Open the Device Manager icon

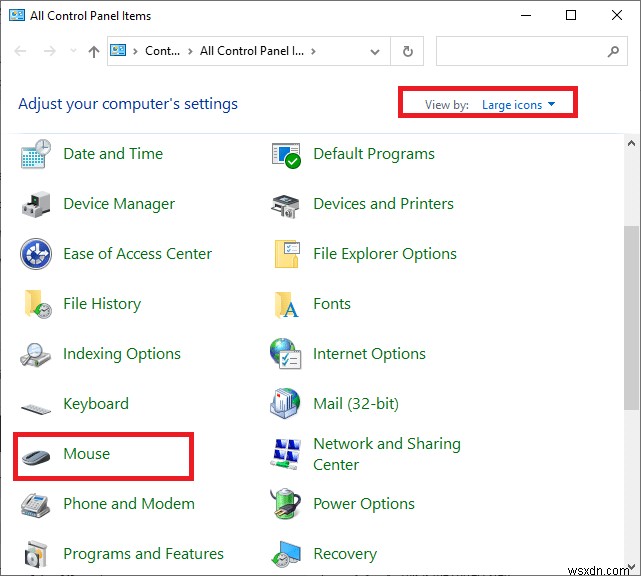[x=36, y=204]
